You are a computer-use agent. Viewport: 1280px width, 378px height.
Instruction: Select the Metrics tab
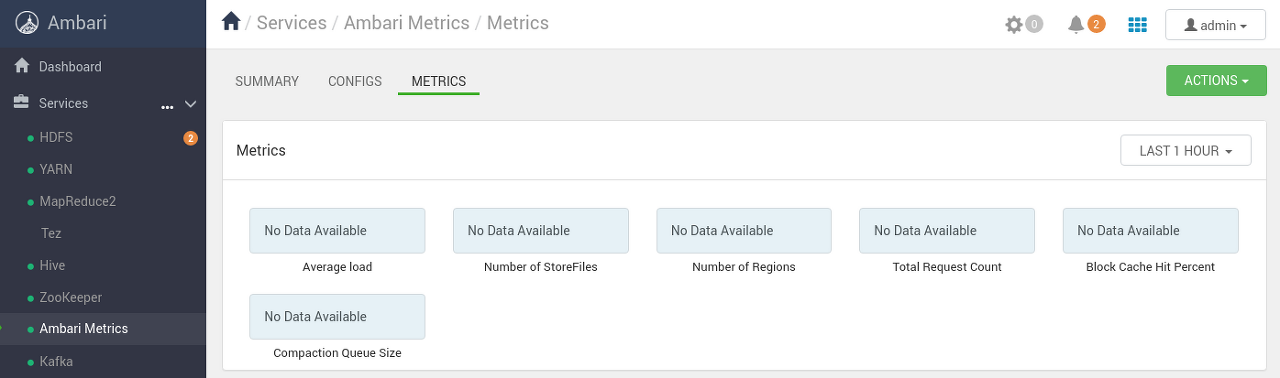(x=439, y=81)
